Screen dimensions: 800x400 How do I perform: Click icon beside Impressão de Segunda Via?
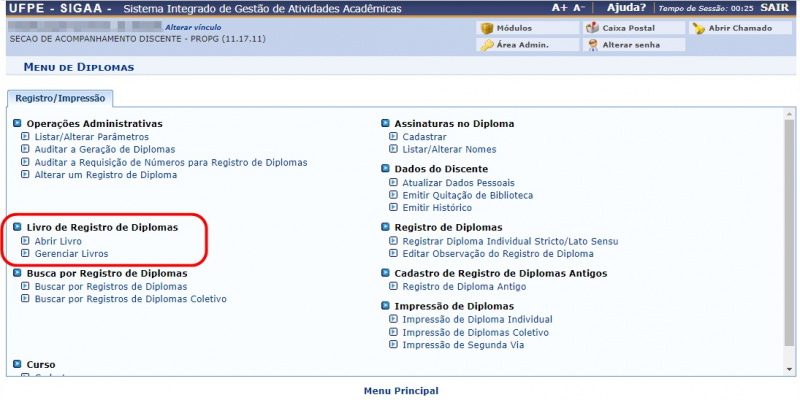click(x=393, y=345)
